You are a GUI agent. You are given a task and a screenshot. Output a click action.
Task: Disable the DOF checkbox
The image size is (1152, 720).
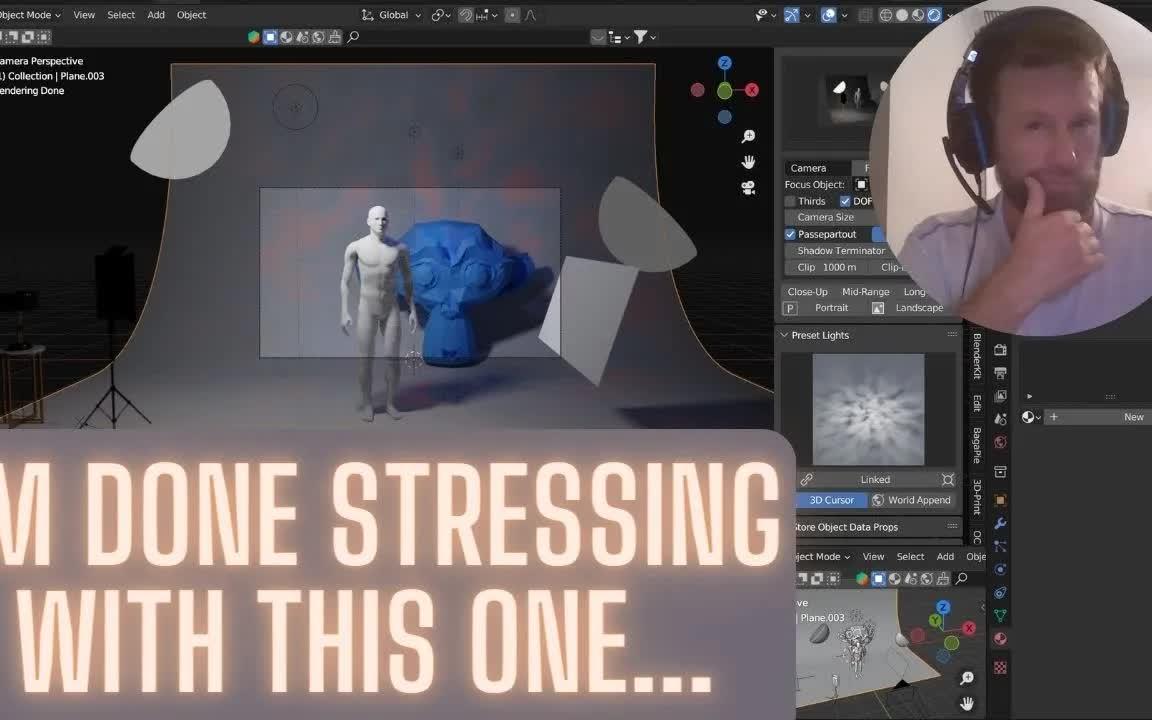[845, 201]
